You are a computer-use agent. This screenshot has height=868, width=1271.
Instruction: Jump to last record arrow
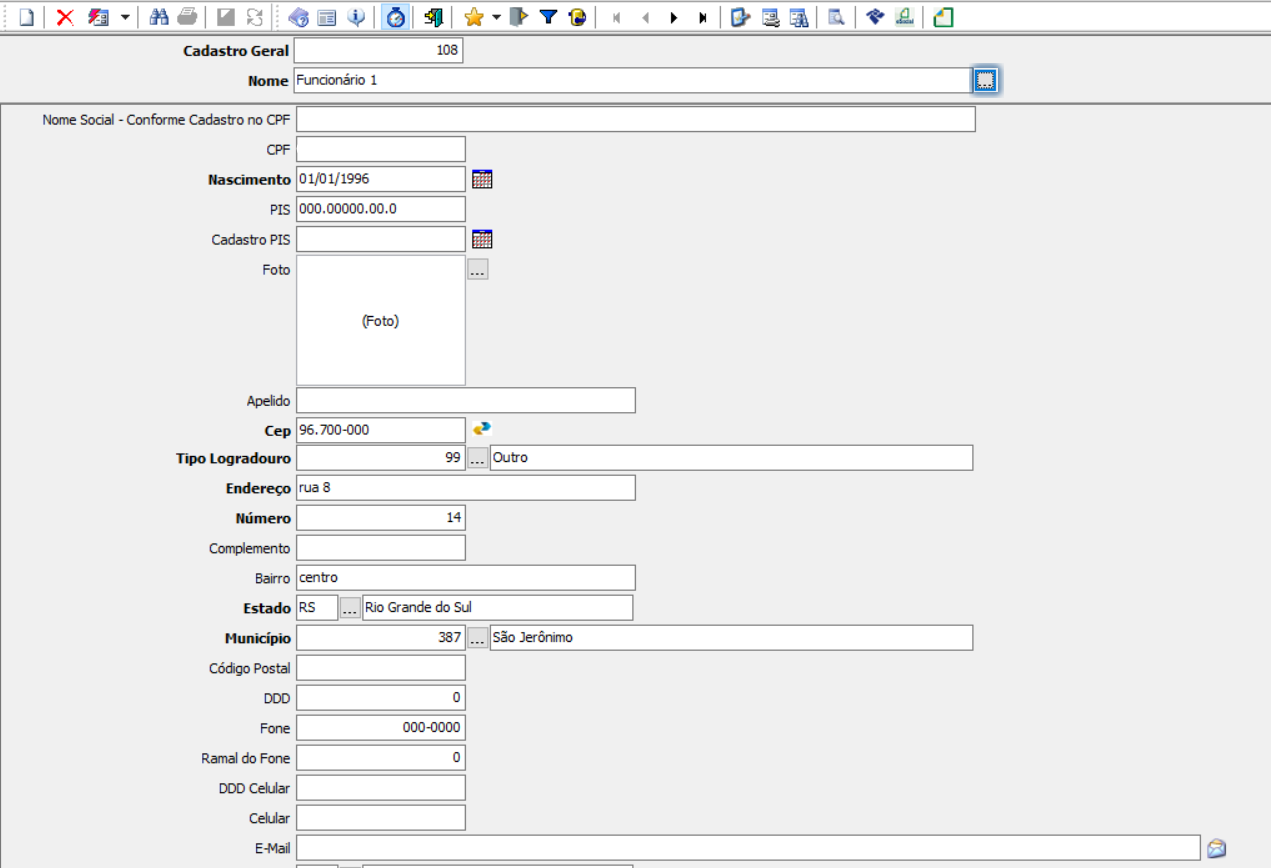coord(703,17)
